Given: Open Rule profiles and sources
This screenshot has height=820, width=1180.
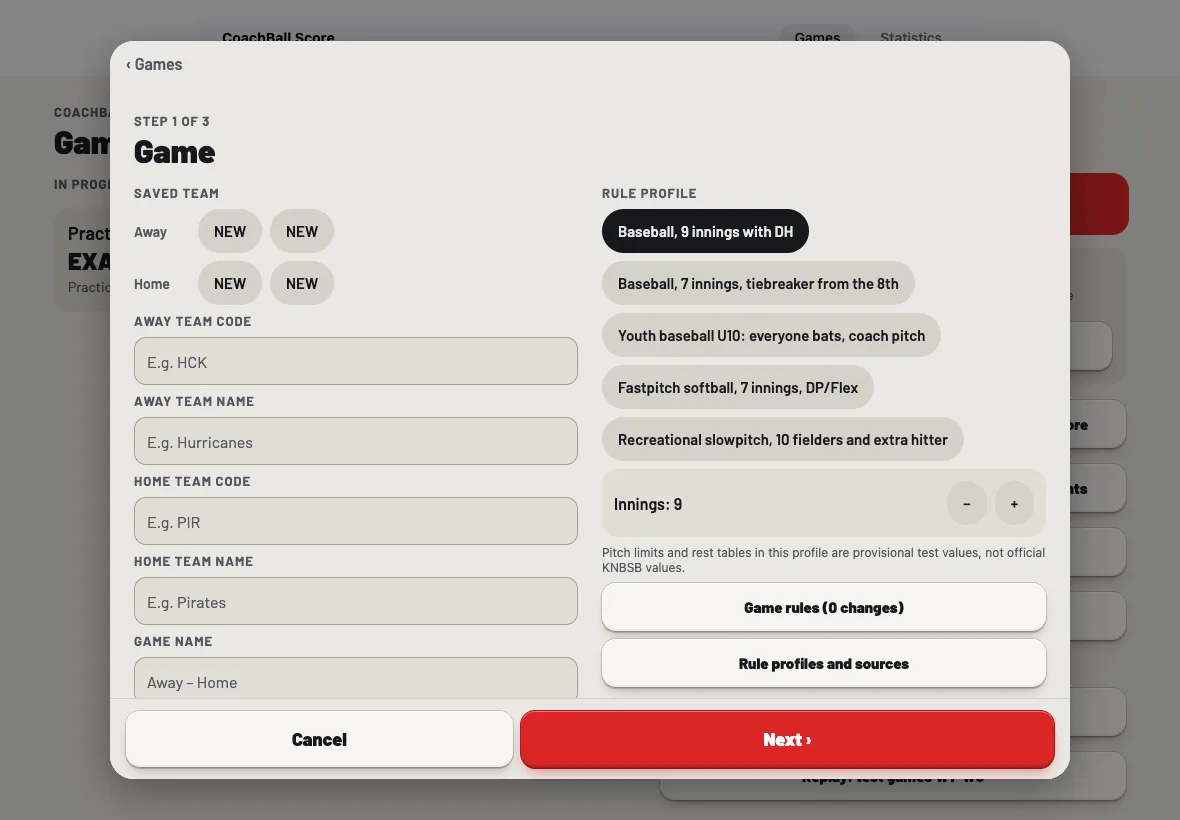Looking at the screenshot, I should coord(824,664).
